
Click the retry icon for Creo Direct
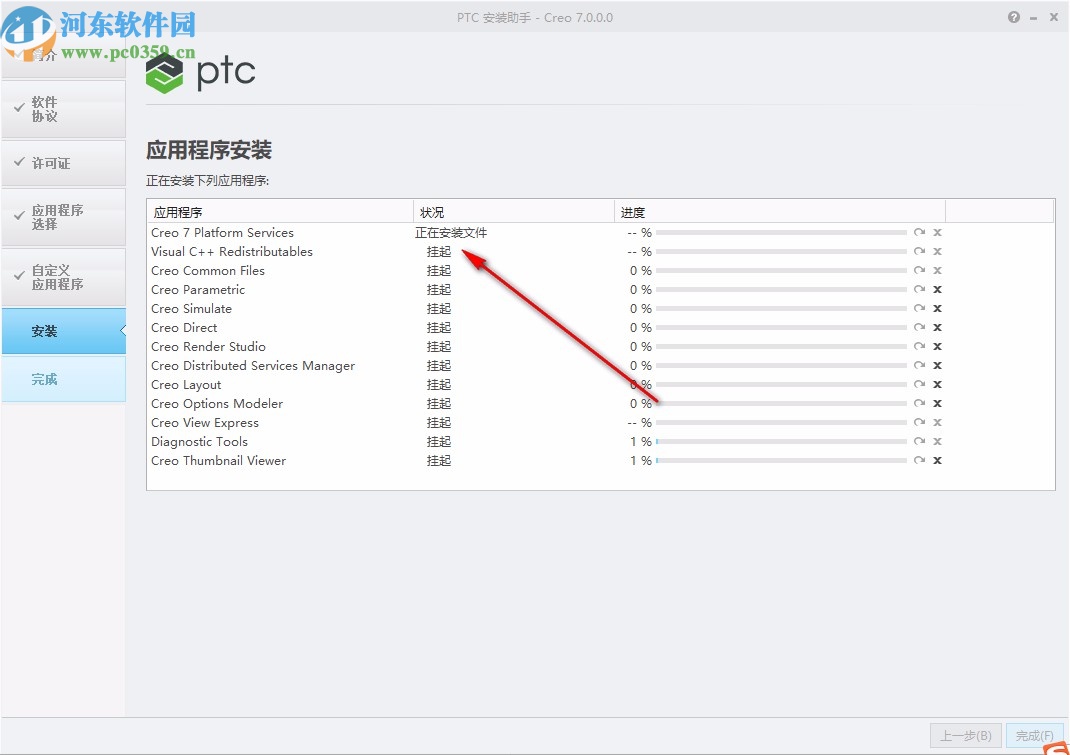[919, 327]
